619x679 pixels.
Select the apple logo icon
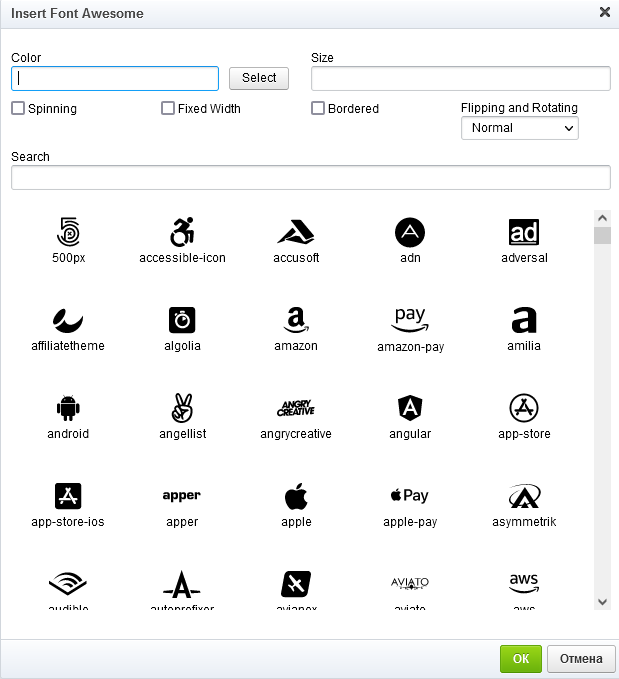(296, 497)
